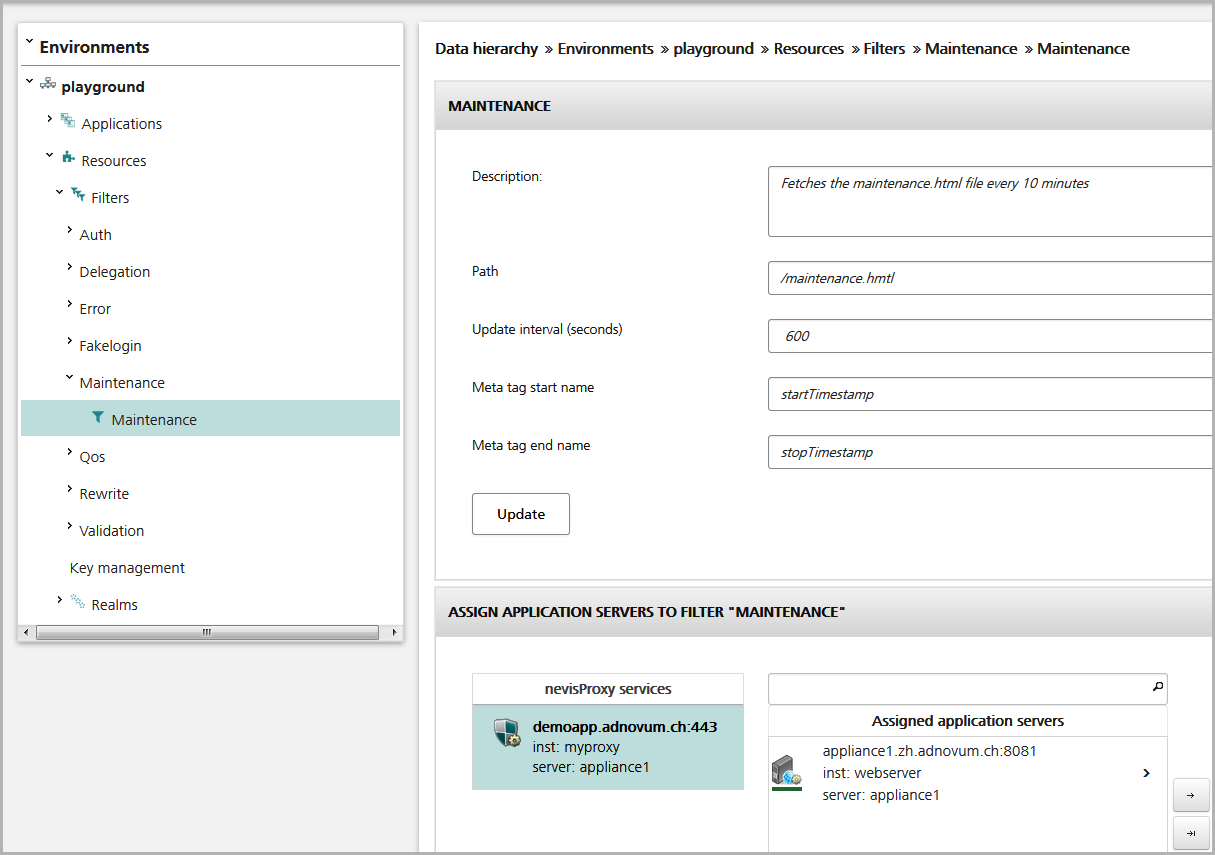Collapse the Environments panel
The image size is (1215, 855).
(x=29, y=43)
